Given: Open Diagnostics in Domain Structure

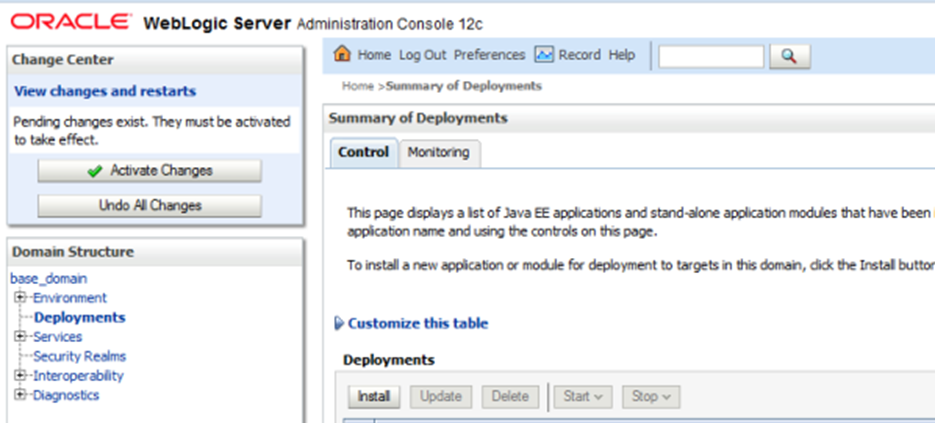Looking at the screenshot, I should [66, 395].
